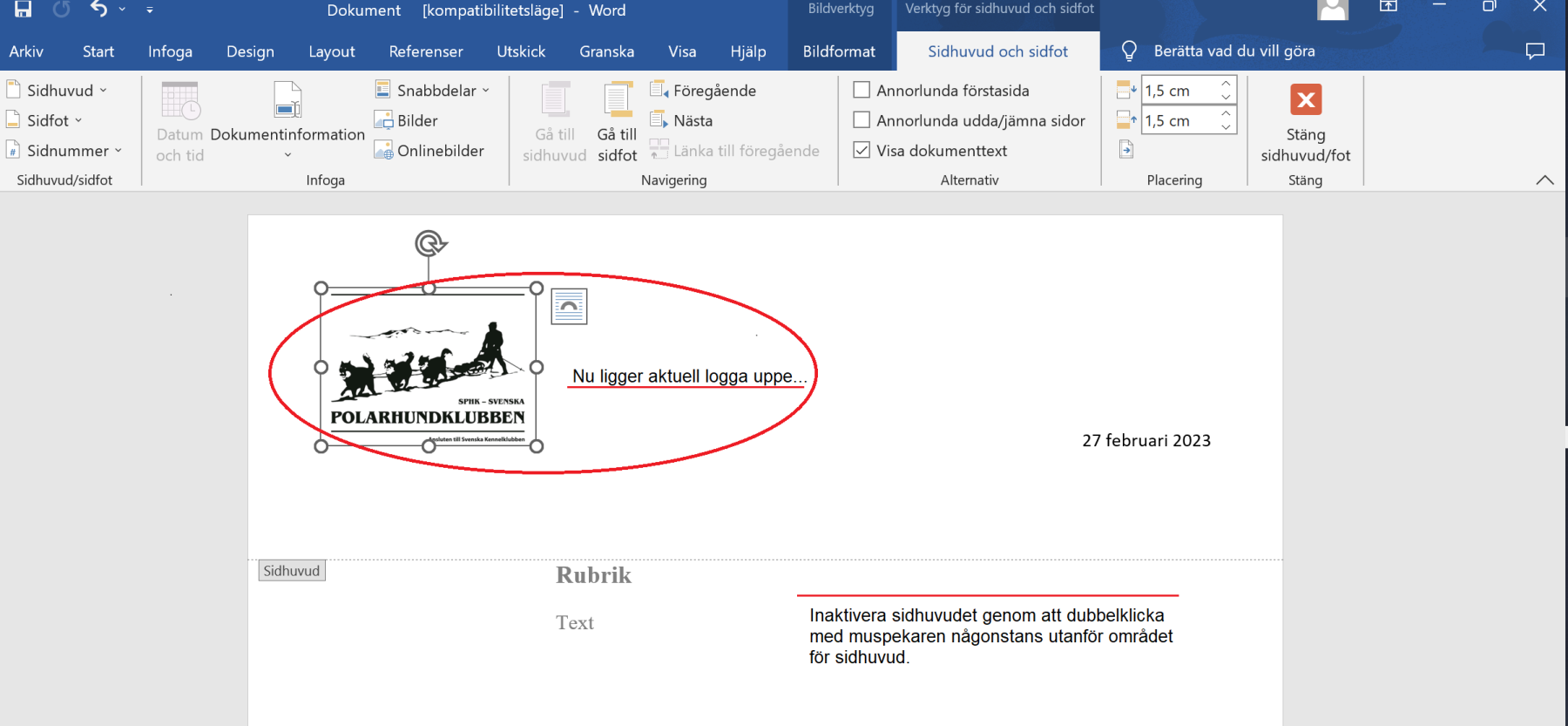Viewport: 1568px width, 726px height.
Task: Open the Sidhuvud dropdown
Action: [57, 91]
